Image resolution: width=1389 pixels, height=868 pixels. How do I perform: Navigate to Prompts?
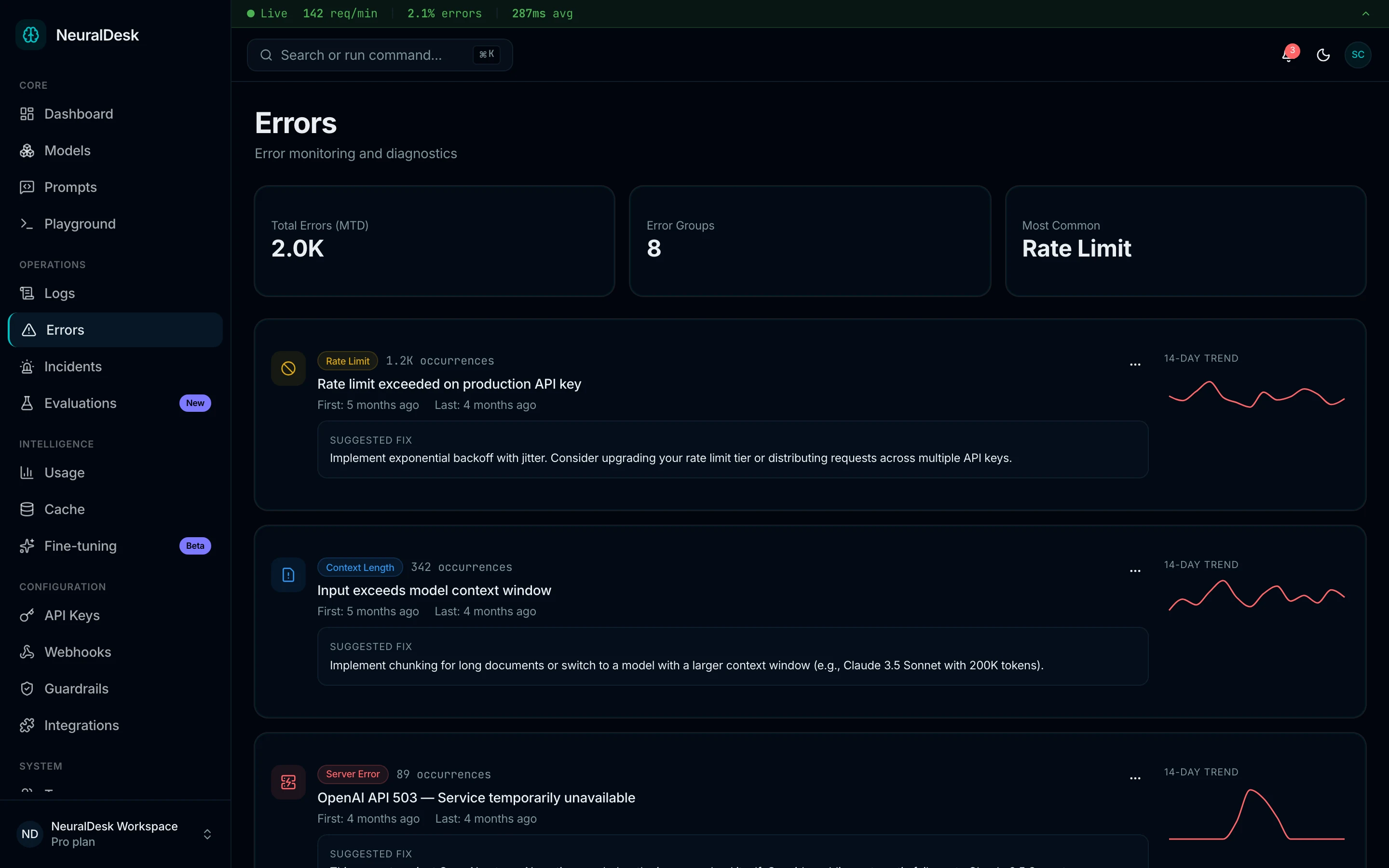[115, 187]
